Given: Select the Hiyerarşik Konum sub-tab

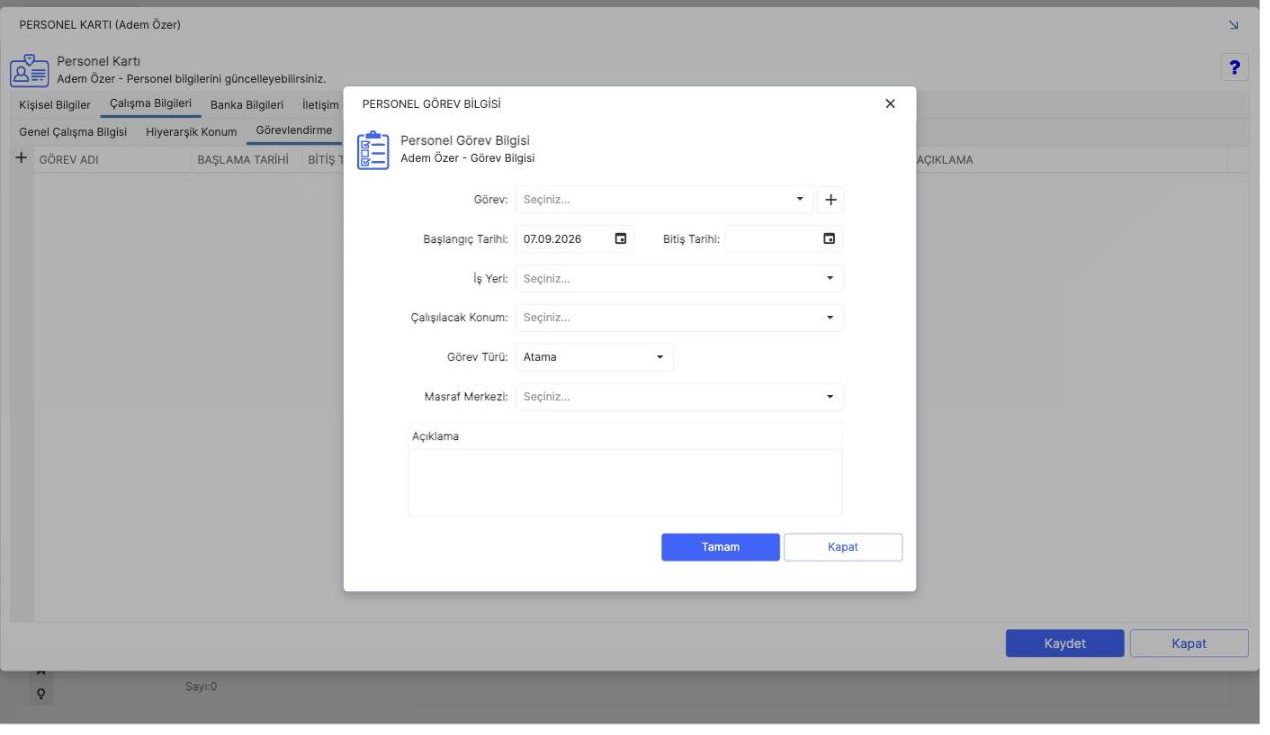Looking at the screenshot, I should tap(191, 131).
